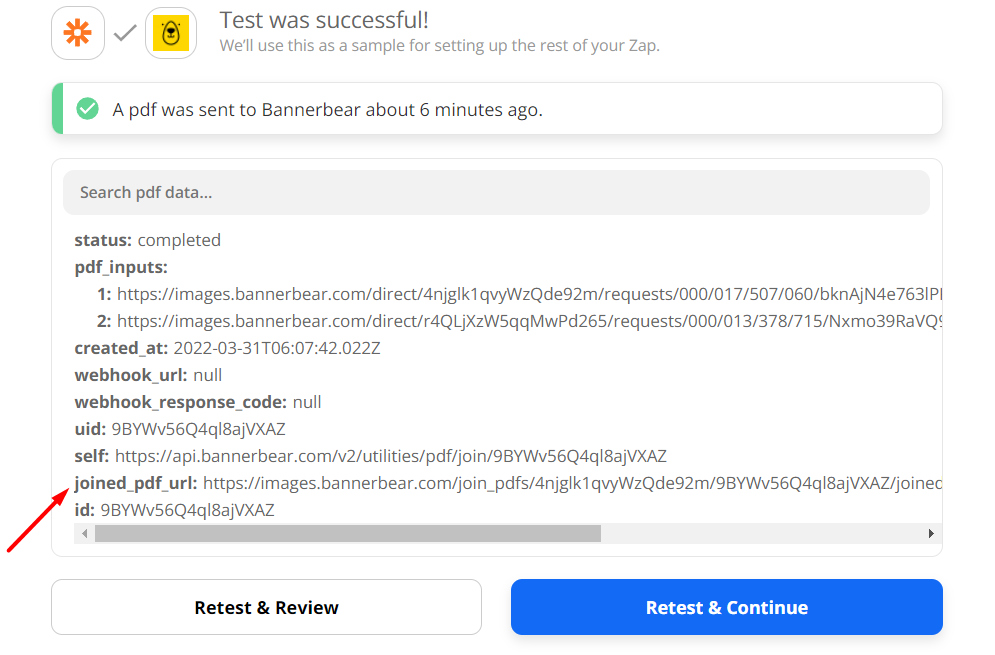
Task: Focus the Search pdf data field
Action: point(496,192)
